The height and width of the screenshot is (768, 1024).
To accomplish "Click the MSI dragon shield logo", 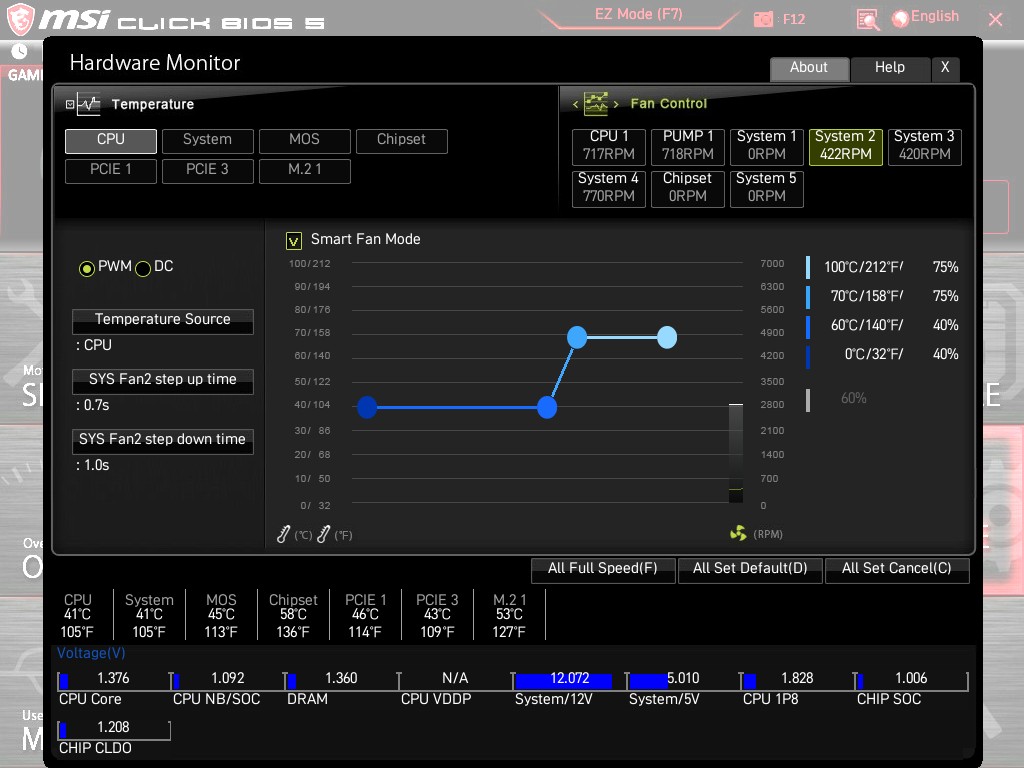I will coord(19,19).
